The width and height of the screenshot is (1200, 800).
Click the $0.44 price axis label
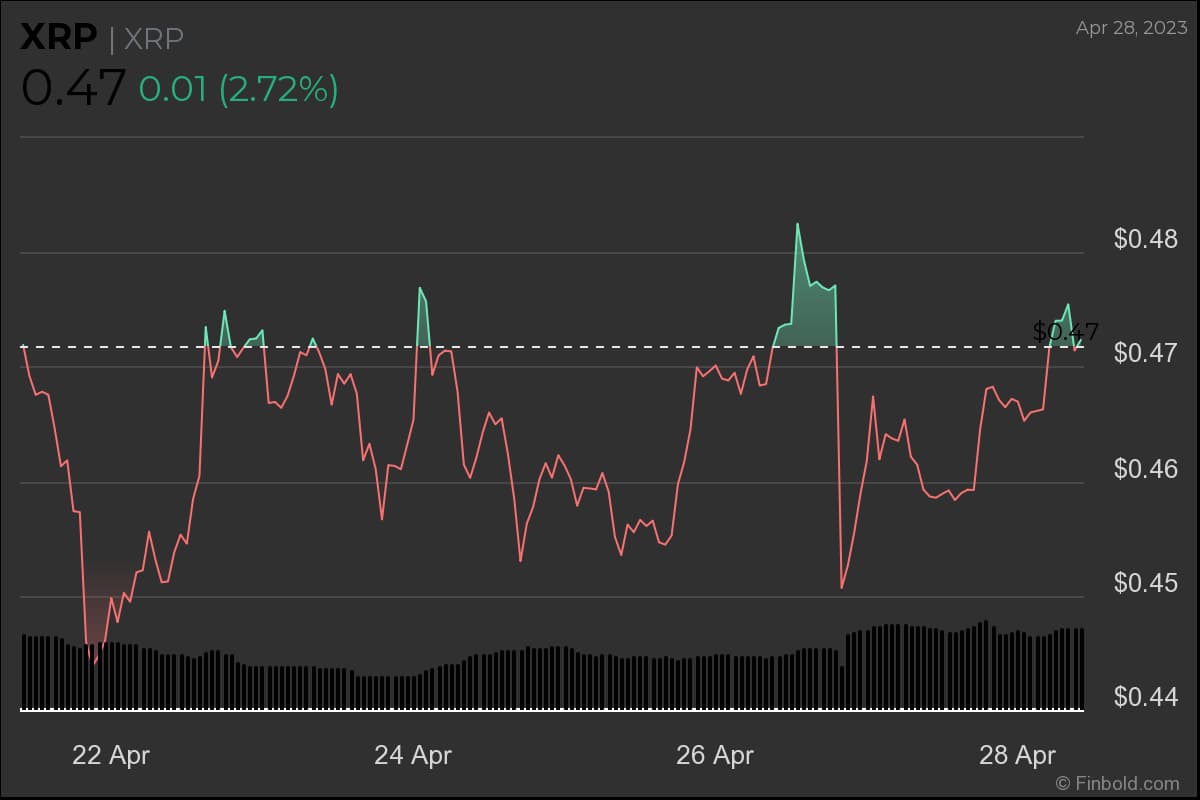coord(1146,696)
